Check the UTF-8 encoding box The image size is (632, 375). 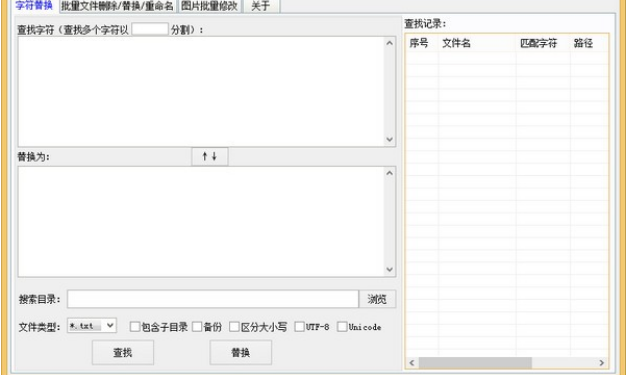[x=299, y=327]
